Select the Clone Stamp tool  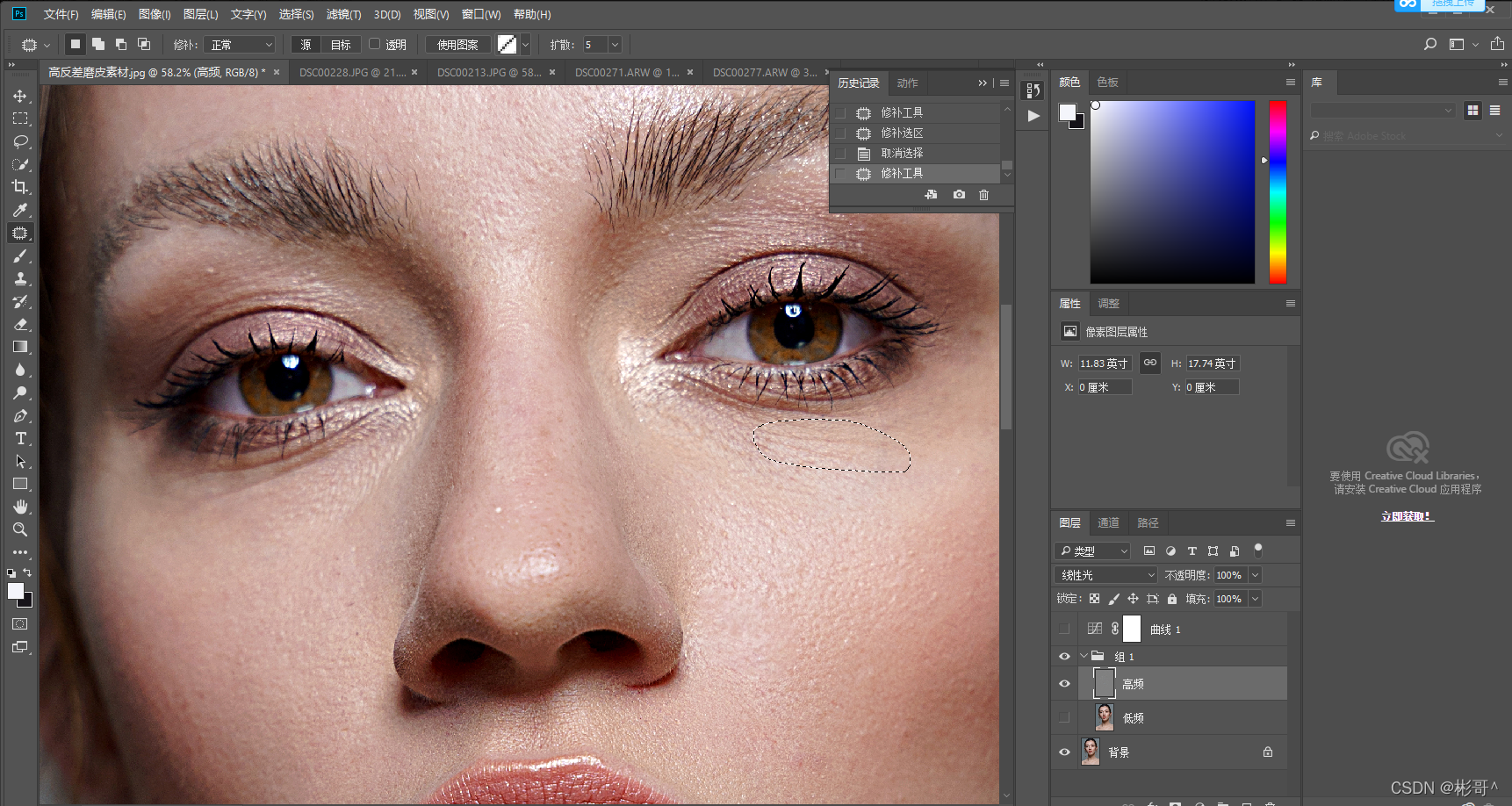coord(20,278)
